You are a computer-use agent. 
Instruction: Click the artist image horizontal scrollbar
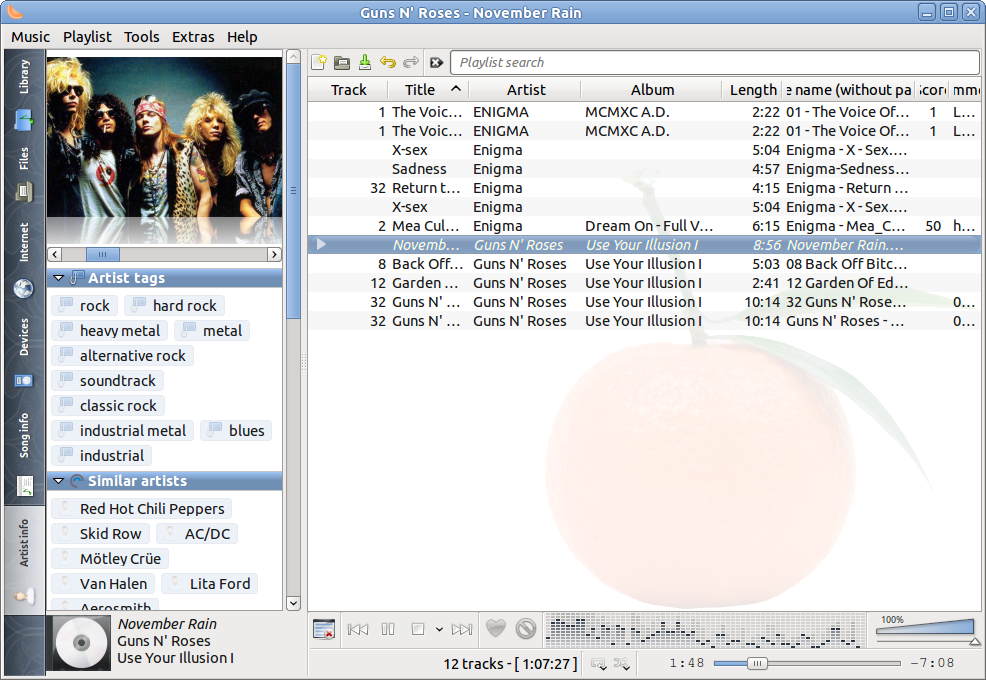click(x=164, y=254)
